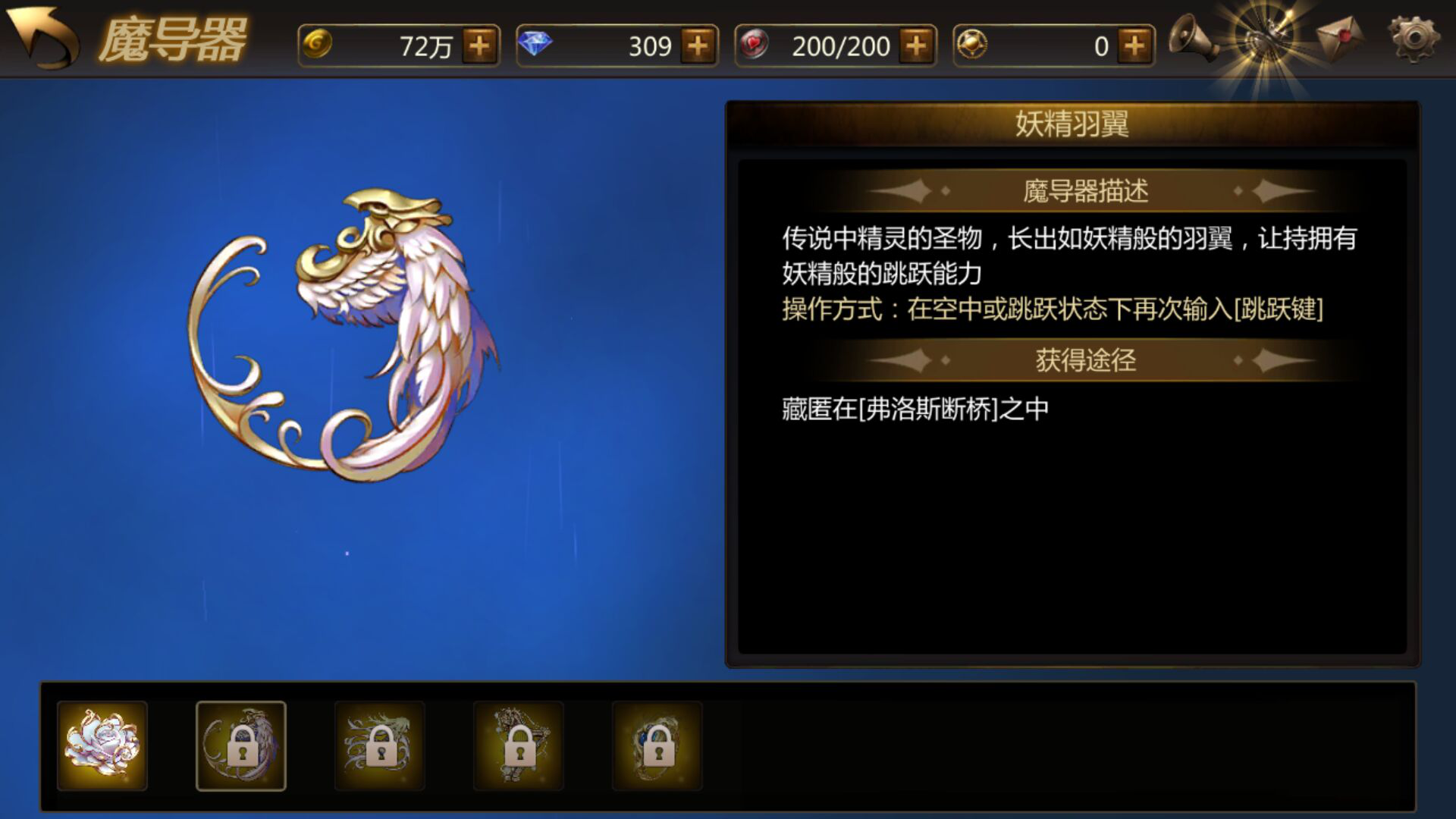Click the gold coin currency icon

coord(317,45)
